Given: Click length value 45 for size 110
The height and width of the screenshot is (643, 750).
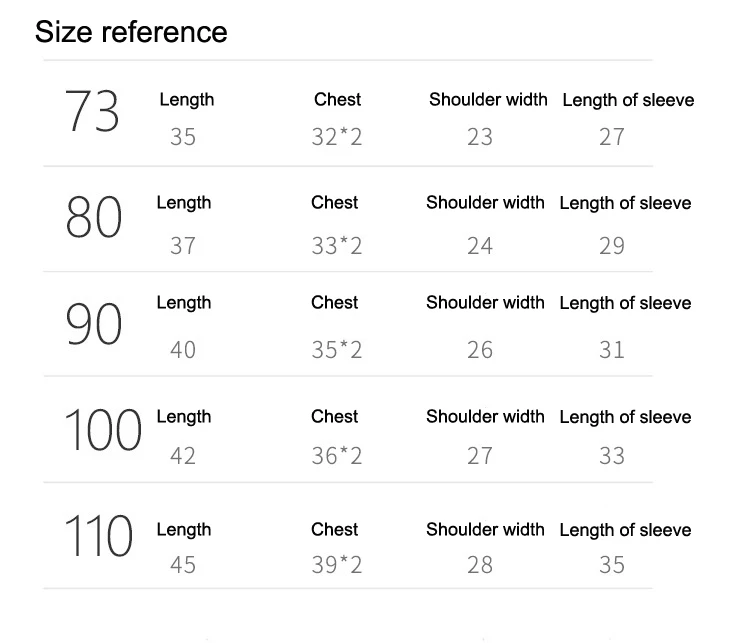Looking at the screenshot, I should tap(183, 565).
